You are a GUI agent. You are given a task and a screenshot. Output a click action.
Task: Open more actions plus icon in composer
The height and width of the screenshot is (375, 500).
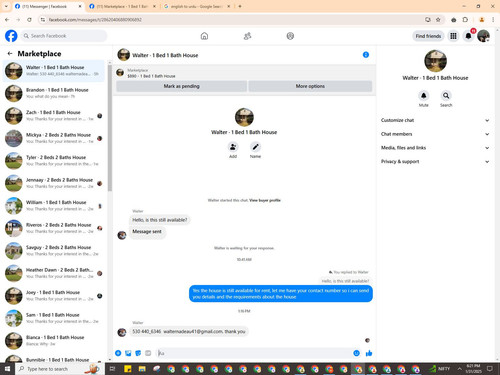click(x=118, y=353)
